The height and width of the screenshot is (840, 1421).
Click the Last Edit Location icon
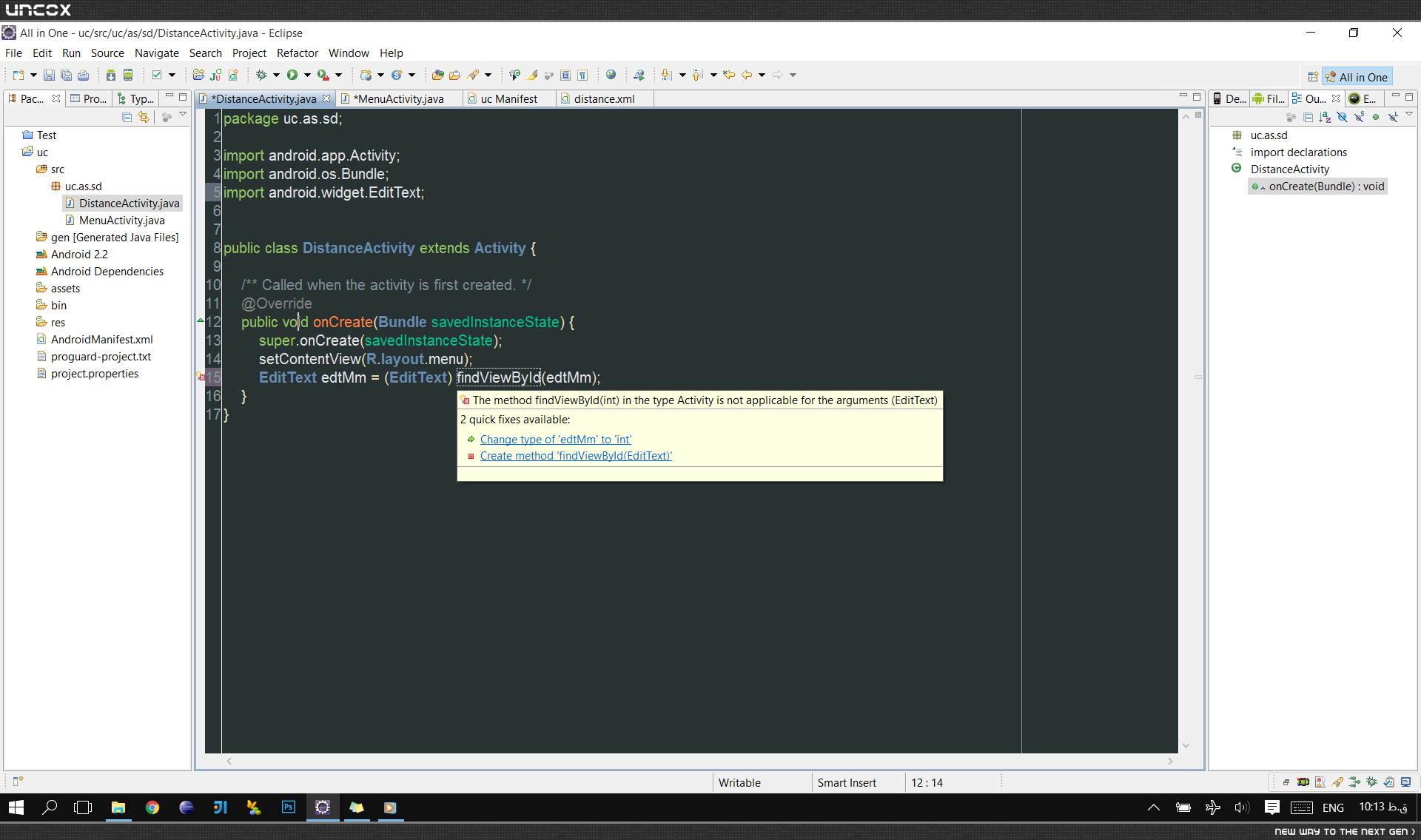coord(729,75)
